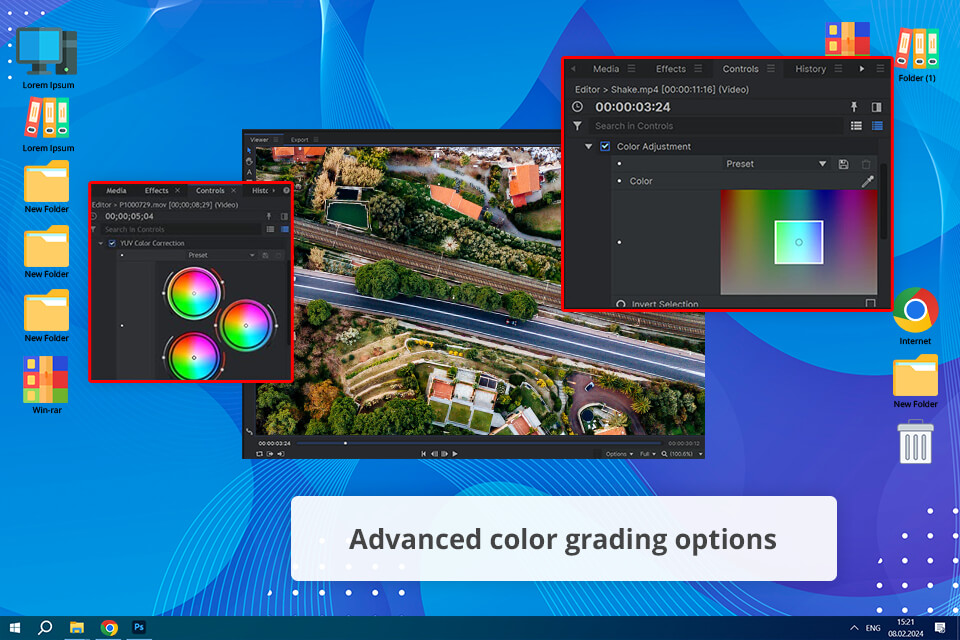
Task: Select the text tool in the Viewer
Action: pos(249,173)
